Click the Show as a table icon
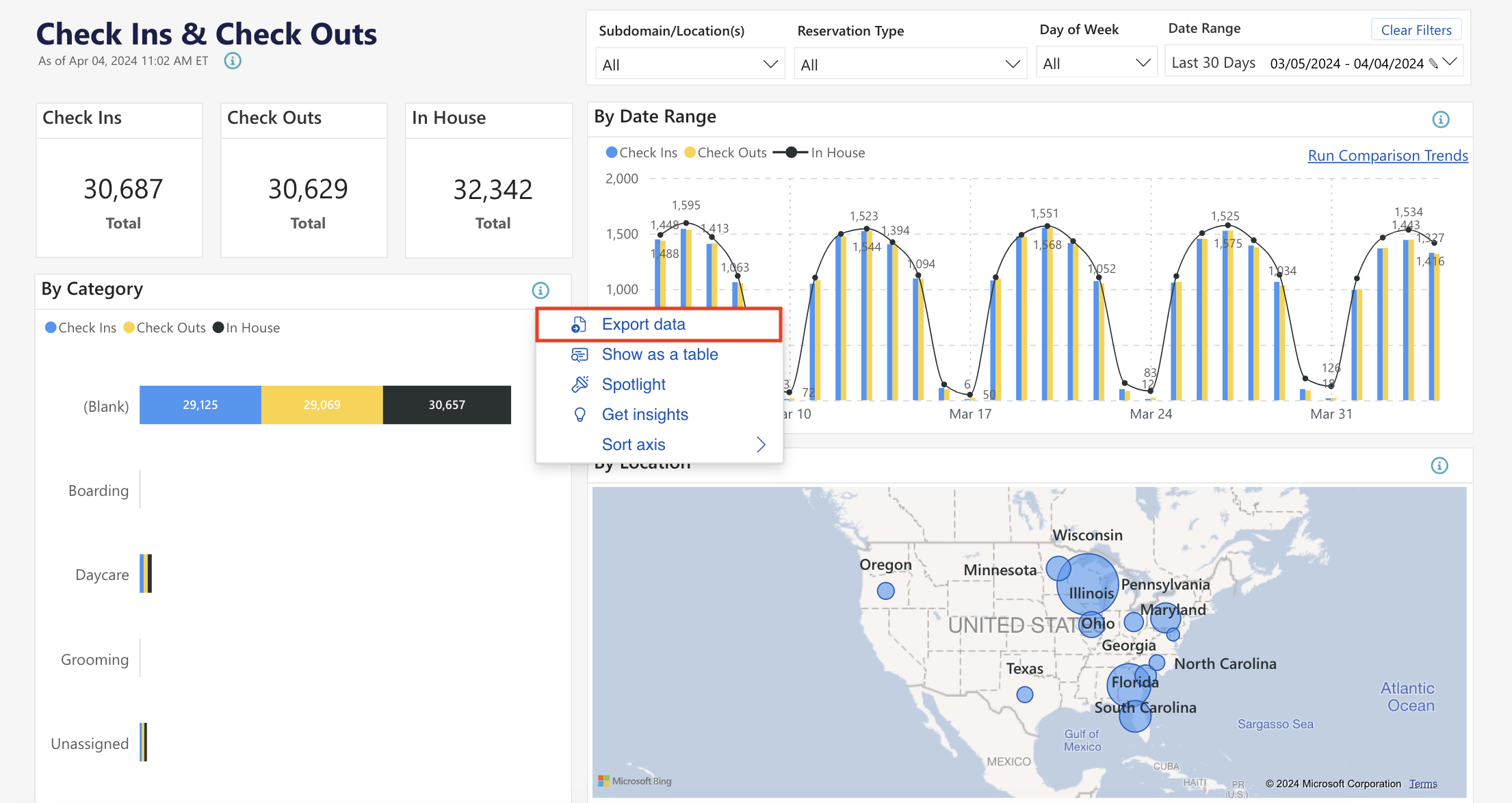Screen dimensions: 1512x803 pyautogui.click(x=579, y=354)
